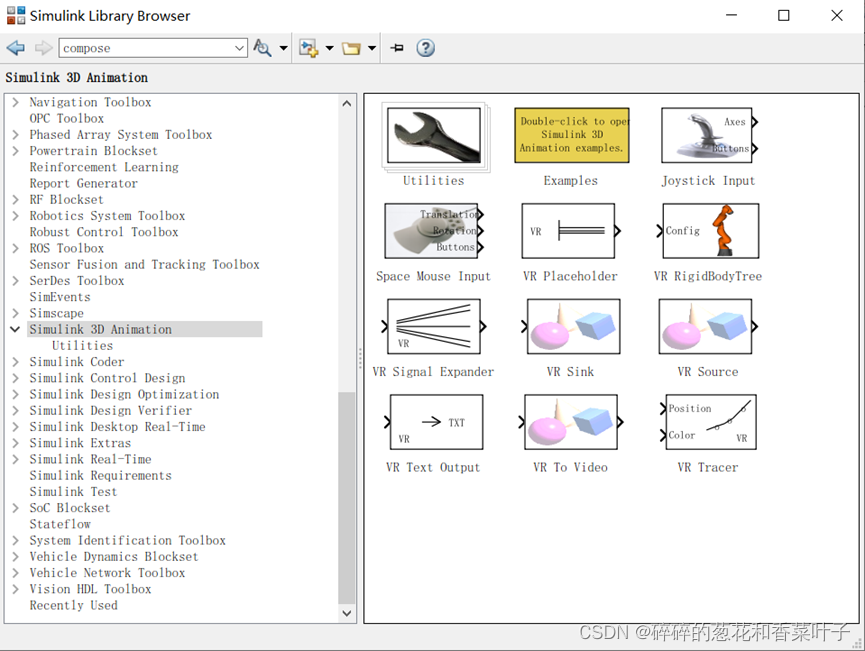Screen dimensions: 865x651
Task: Click the library tree scrollbar thumb
Action: pyautogui.click(x=347, y=497)
